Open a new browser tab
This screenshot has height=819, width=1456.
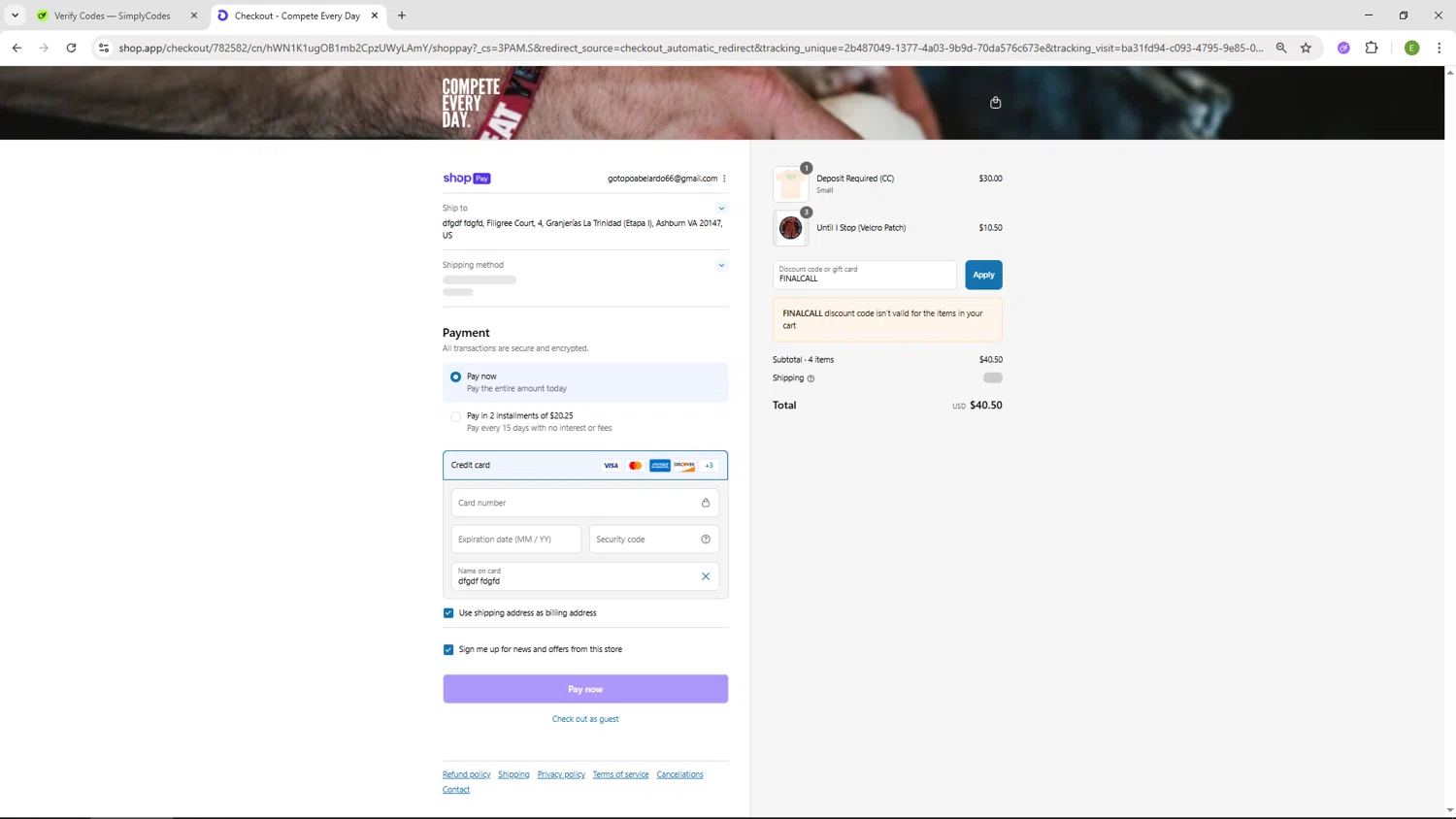(x=402, y=16)
